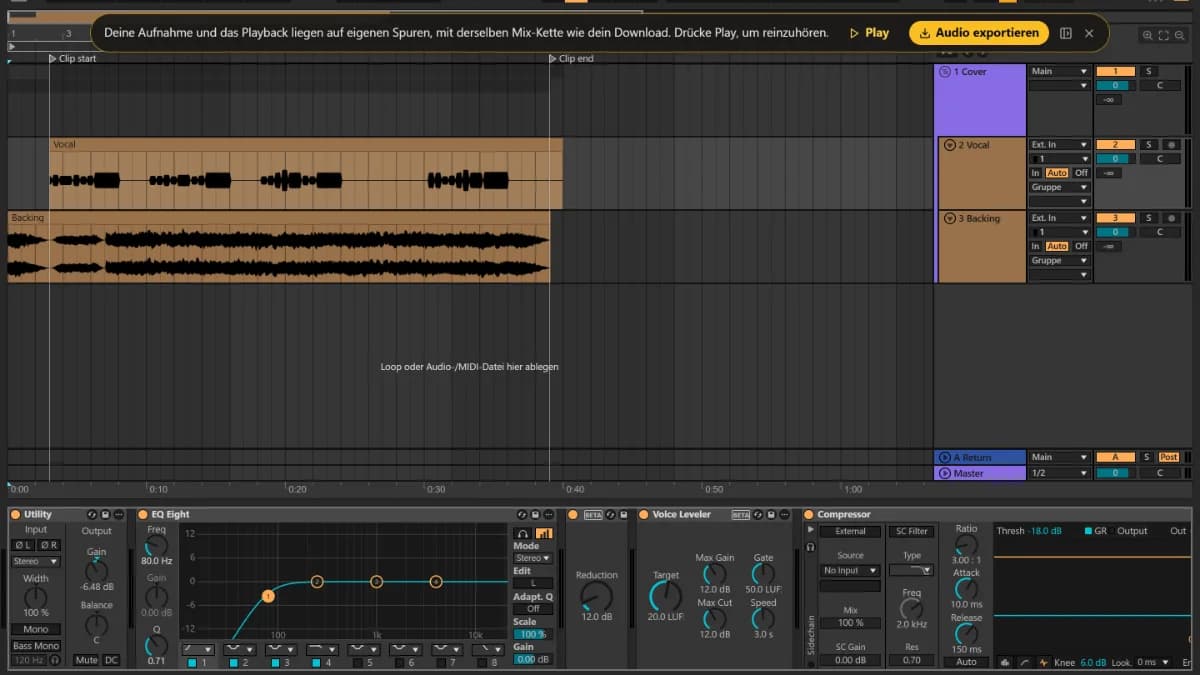Viewport: 1200px width, 675px height.
Task: Select the Master track header
Action: point(980,473)
